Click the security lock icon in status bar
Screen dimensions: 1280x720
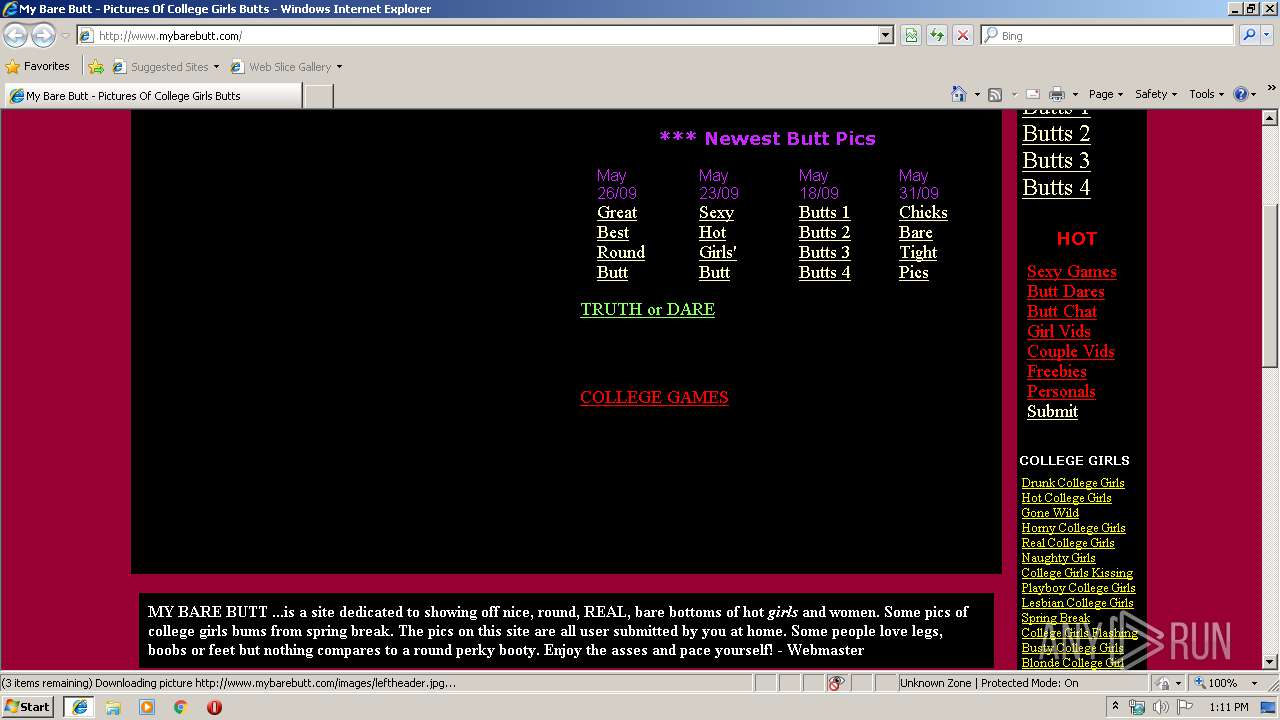[1165, 683]
